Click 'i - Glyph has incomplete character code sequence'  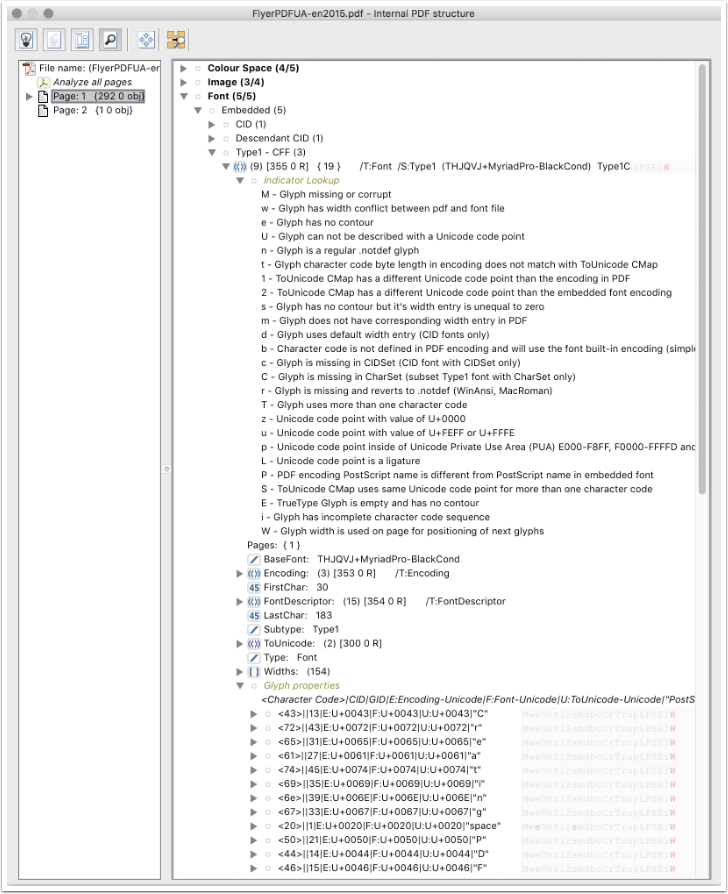(x=375, y=517)
